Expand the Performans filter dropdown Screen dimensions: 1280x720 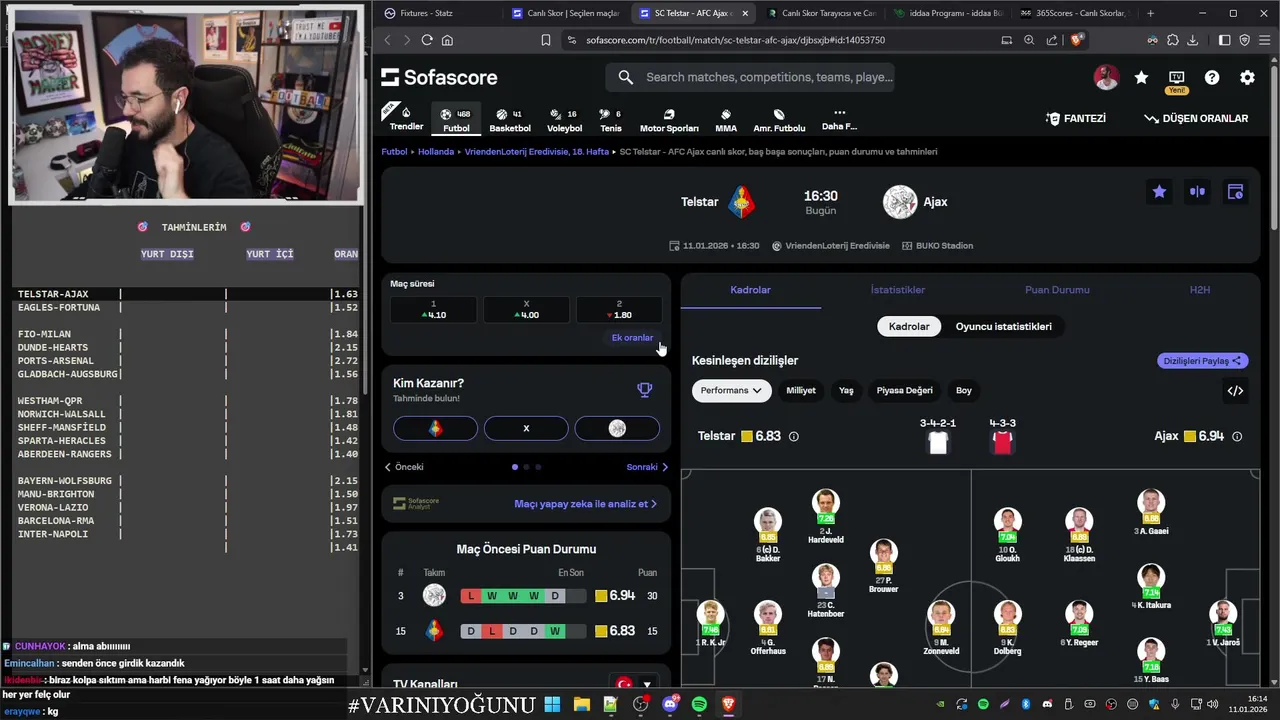[731, 391]
